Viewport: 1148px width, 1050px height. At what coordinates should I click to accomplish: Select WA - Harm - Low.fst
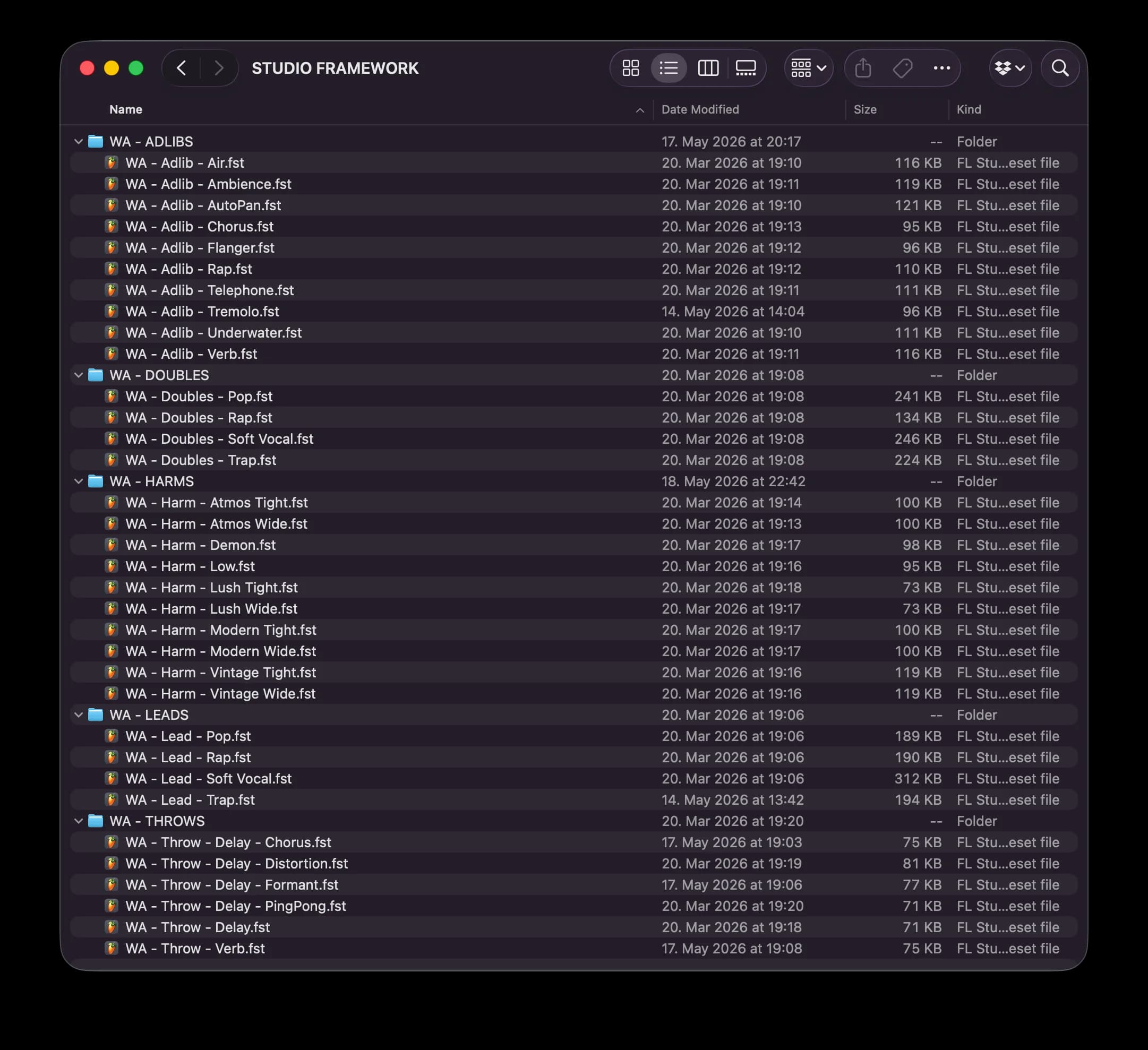tap(573, 566)
